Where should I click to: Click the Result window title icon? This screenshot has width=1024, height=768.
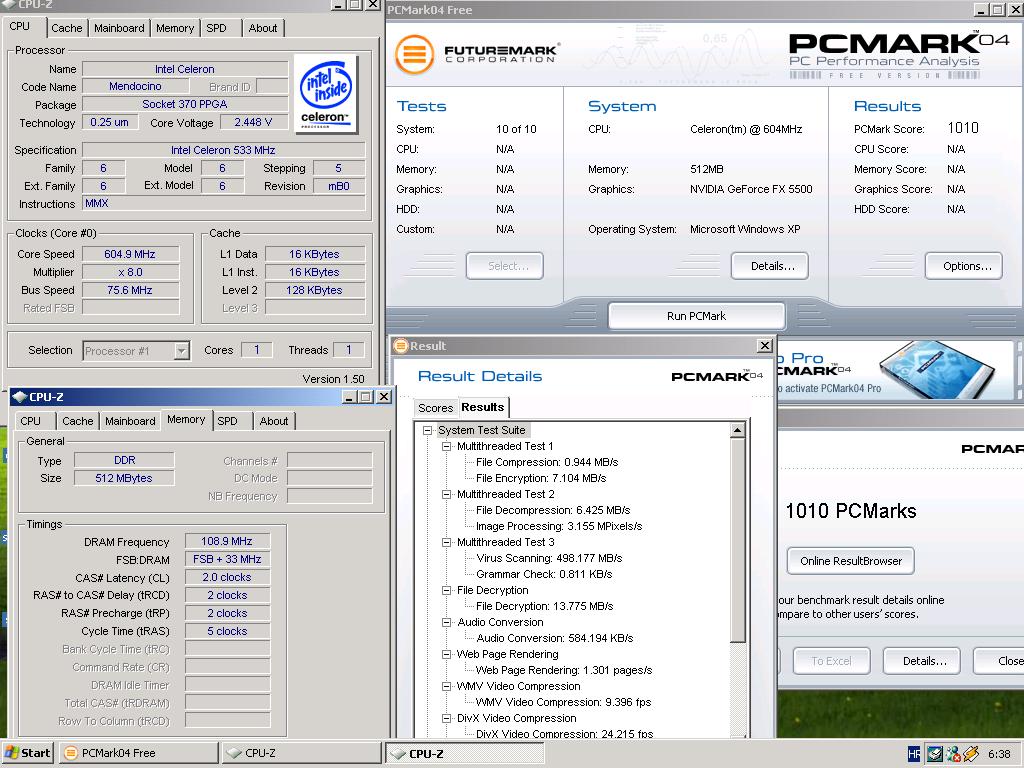point(401,345)
